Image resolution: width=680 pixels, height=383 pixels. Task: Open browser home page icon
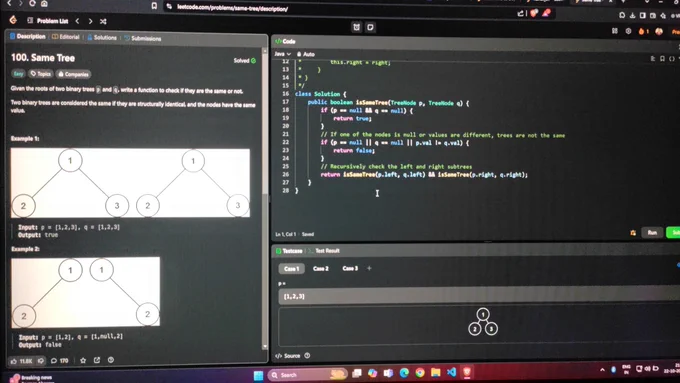[x=44, y=3]
